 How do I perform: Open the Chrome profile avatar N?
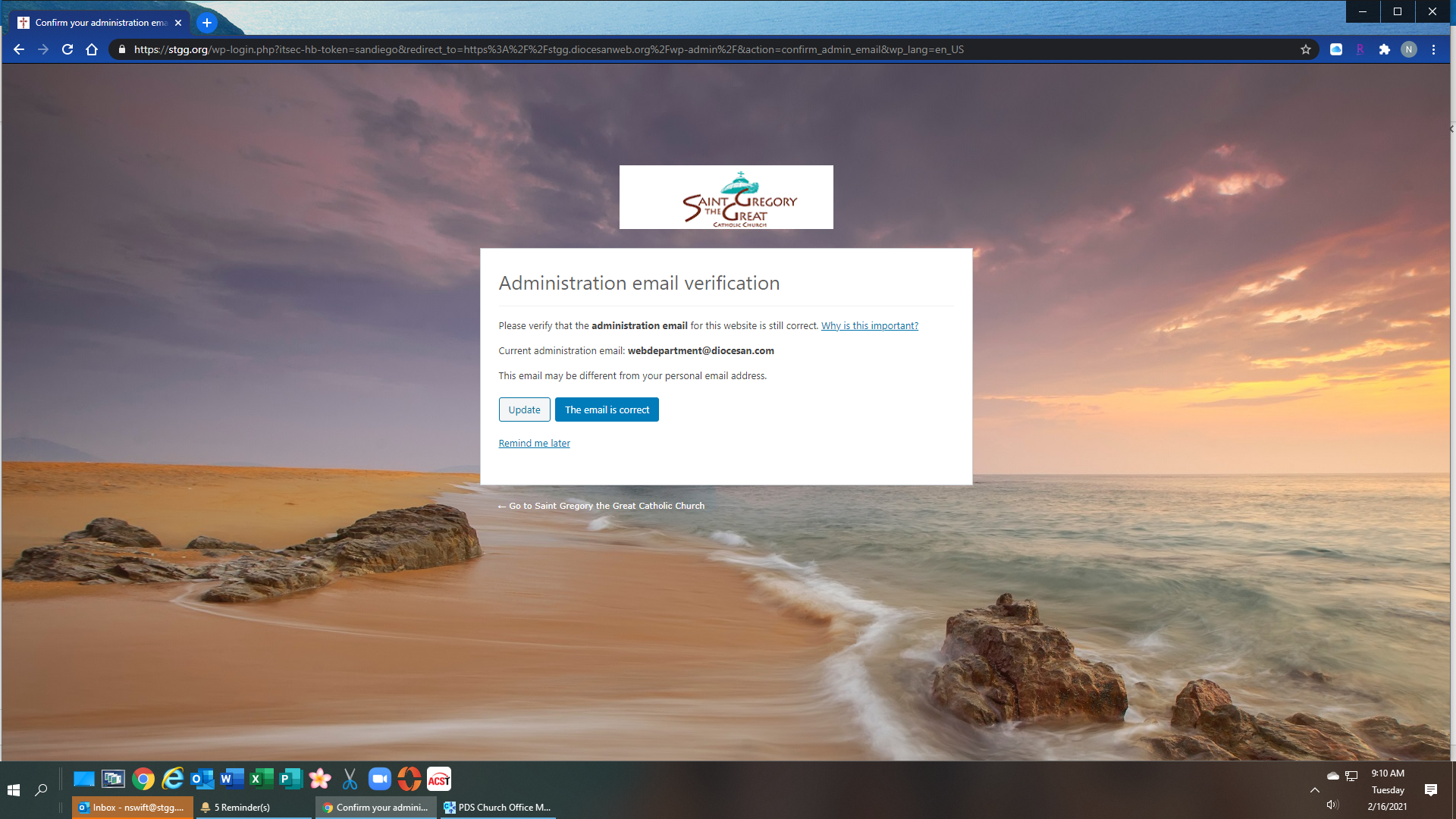(x=1408, y=49)
